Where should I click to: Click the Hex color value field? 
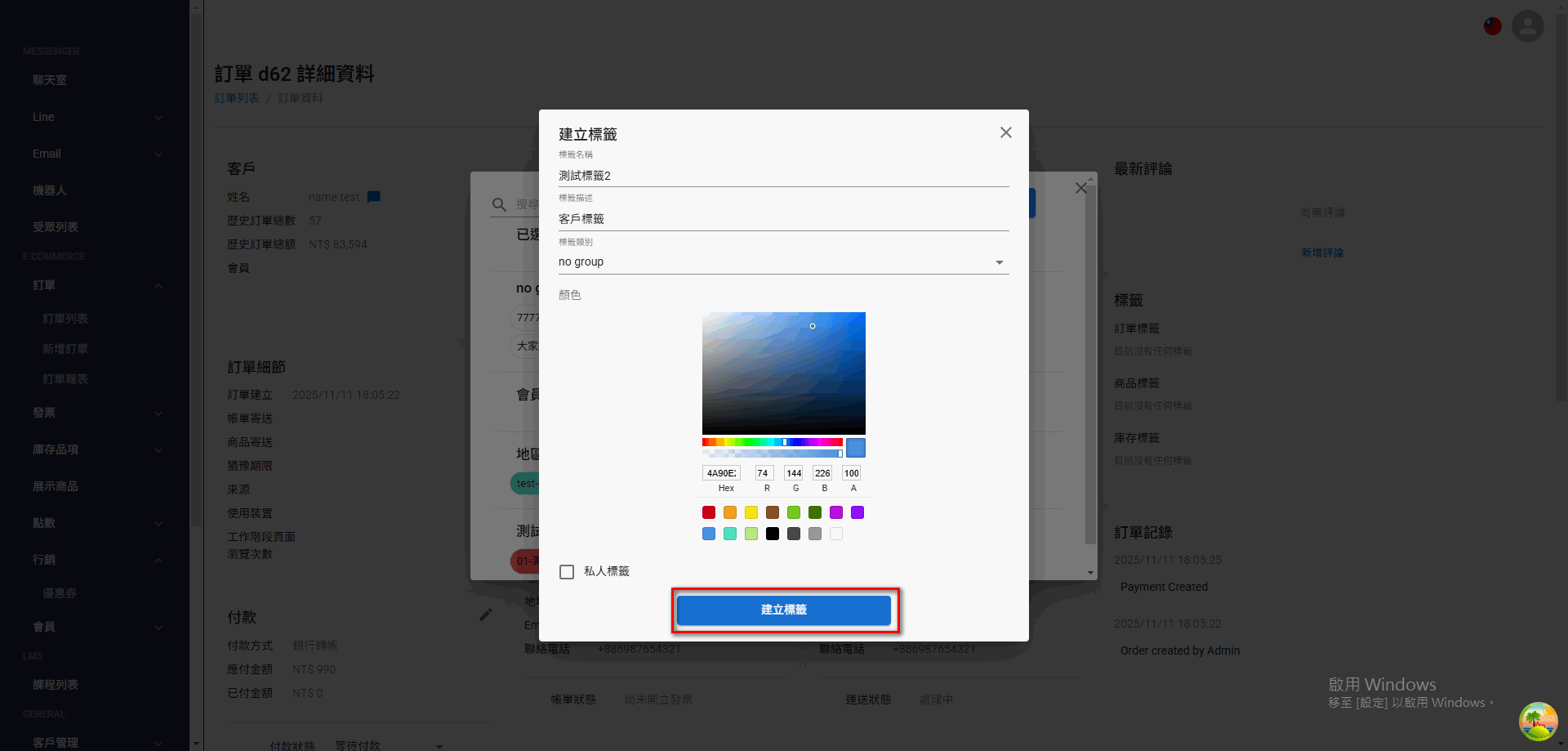click(722, 473)
